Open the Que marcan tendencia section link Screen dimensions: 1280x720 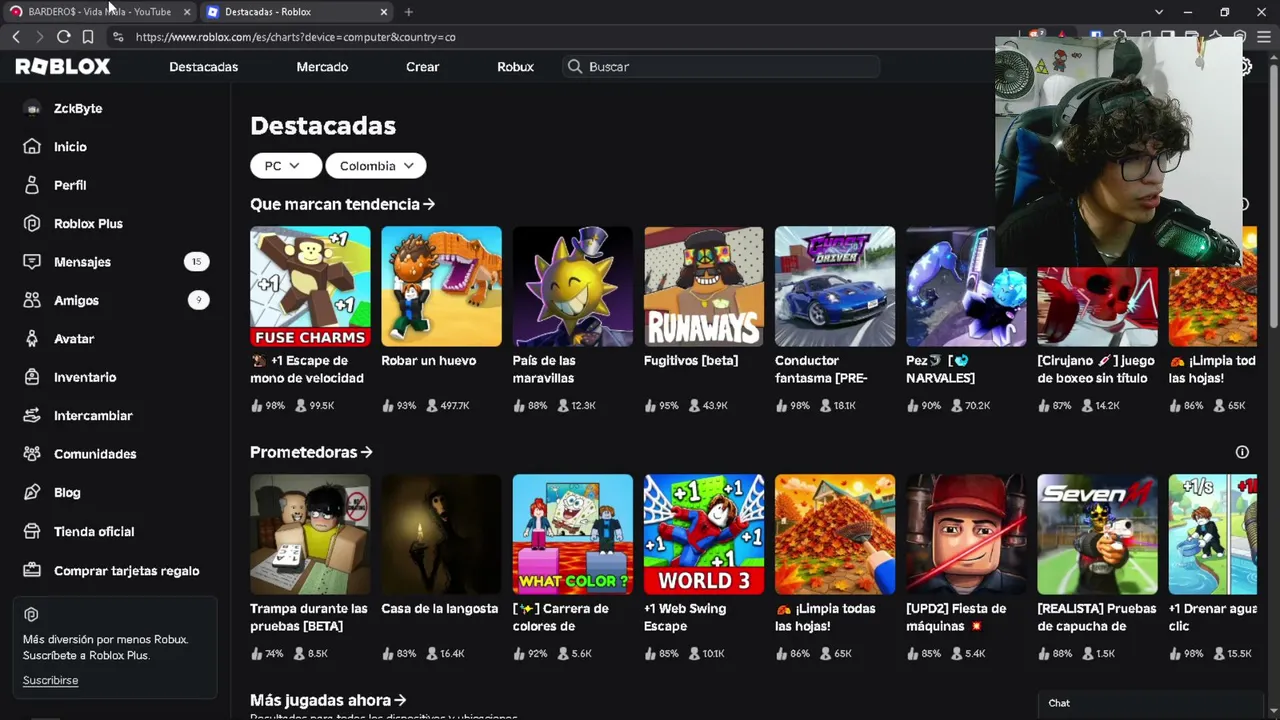click(342, 204)
